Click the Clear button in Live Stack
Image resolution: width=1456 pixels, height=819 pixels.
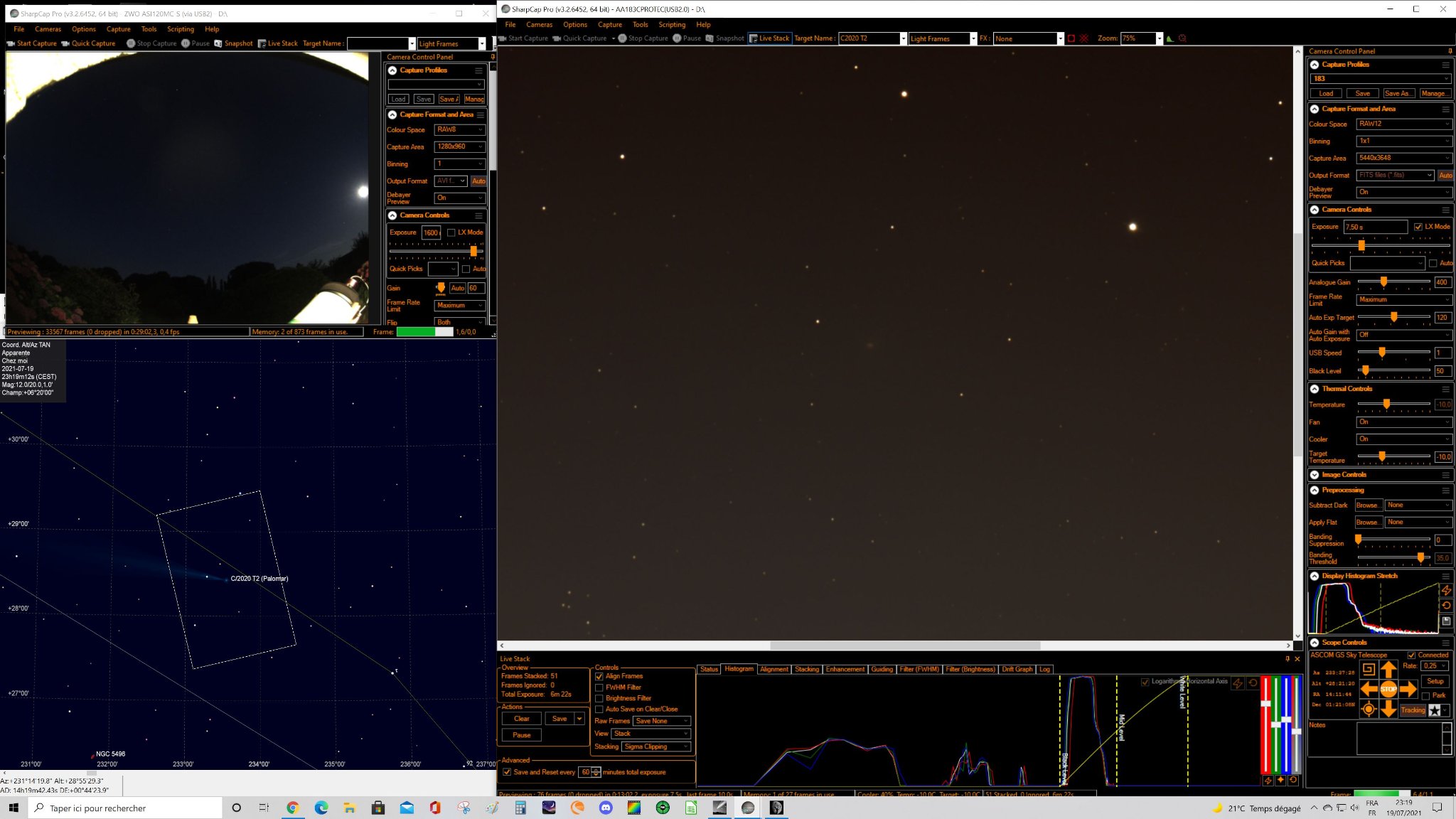[522, 719]
